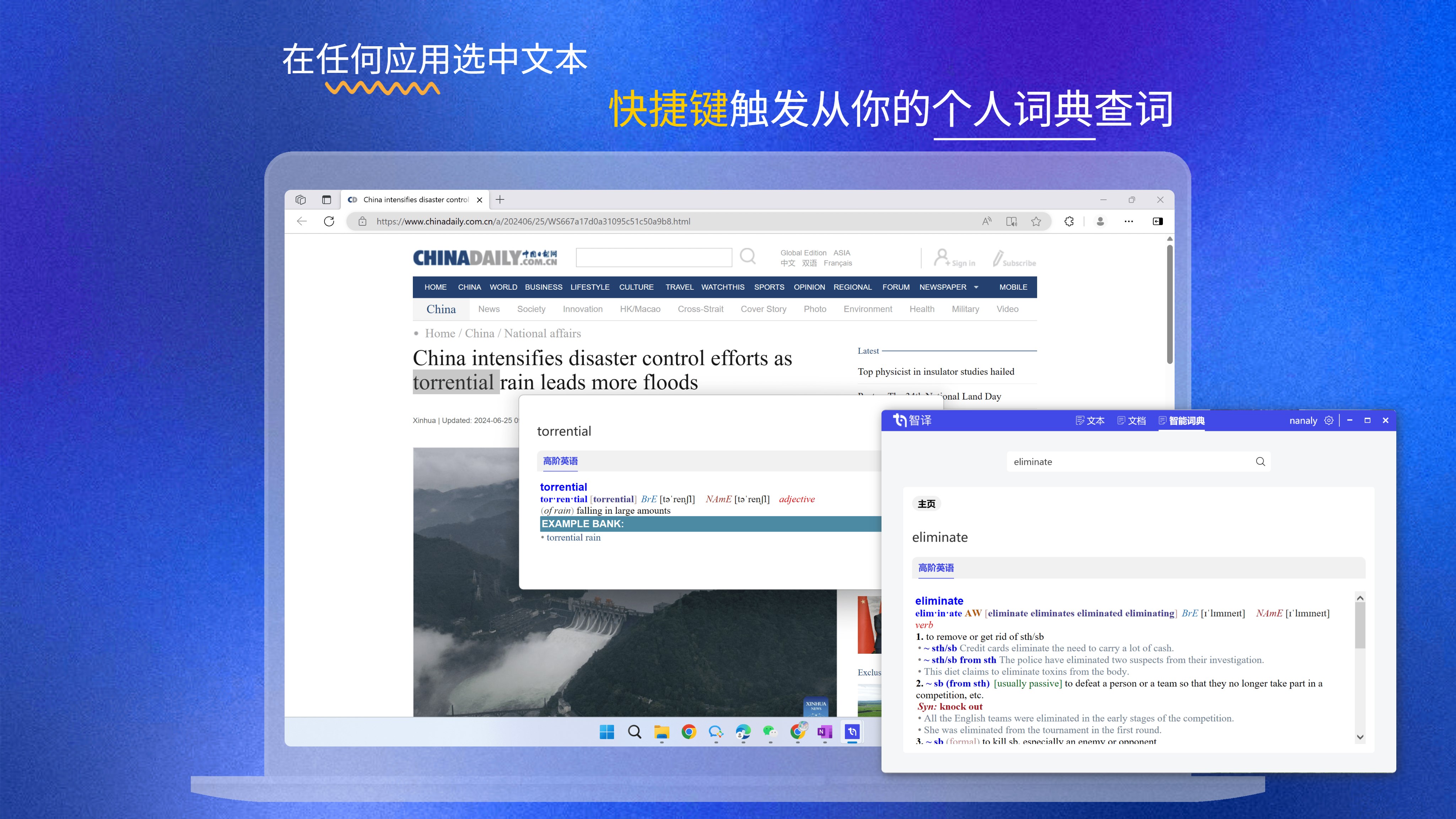Viewport: 1456px width, 819px height.
Task: Open OneNote from the taskbar
Action: 825,732
